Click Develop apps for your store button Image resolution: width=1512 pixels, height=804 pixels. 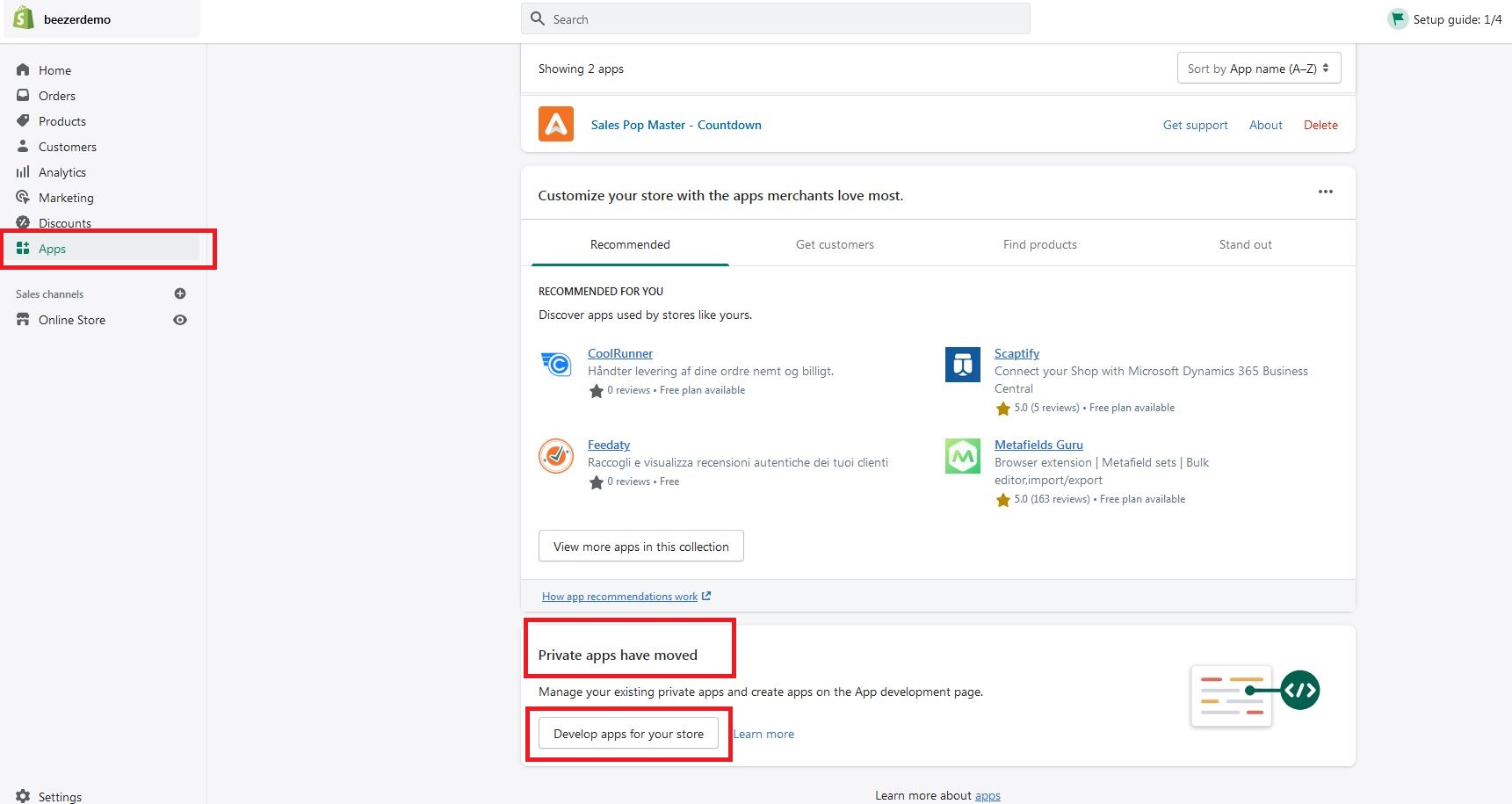tap(628, 734)
